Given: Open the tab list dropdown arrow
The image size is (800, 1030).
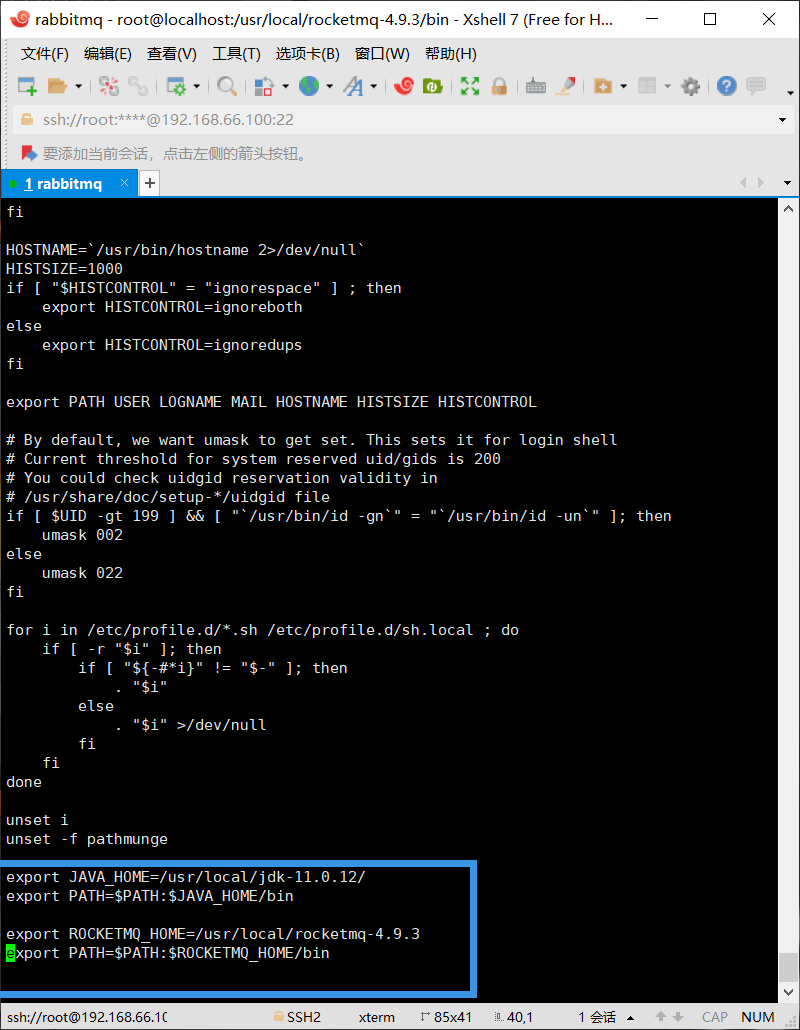Looking at the screenshot, I should (x=787, y=183).
